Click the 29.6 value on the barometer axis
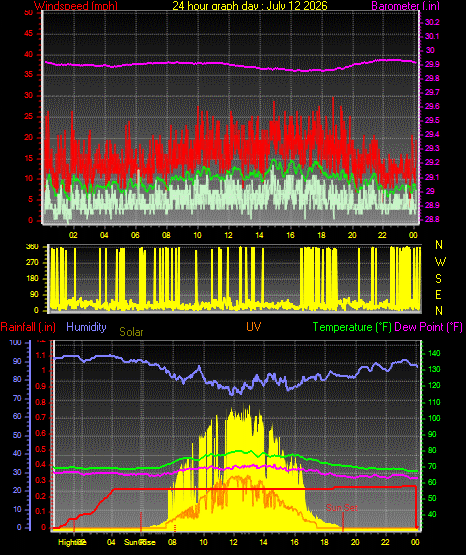The image size is (466, 555). 432,107
